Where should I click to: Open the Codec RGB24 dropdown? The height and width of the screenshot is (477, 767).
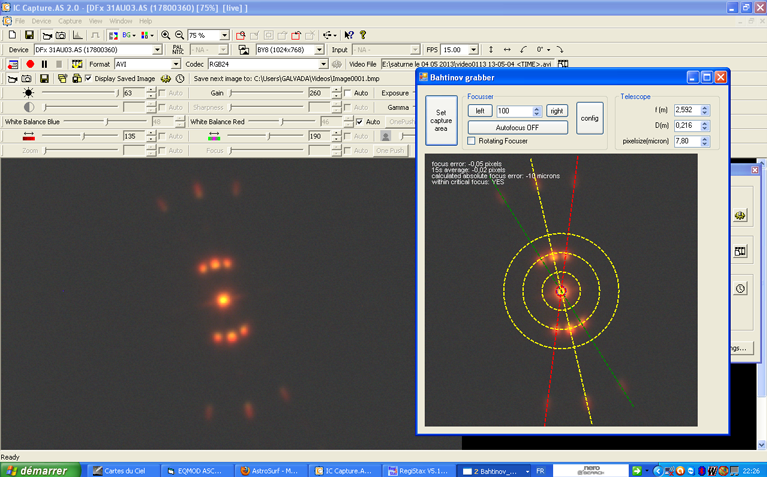point(324,64)
